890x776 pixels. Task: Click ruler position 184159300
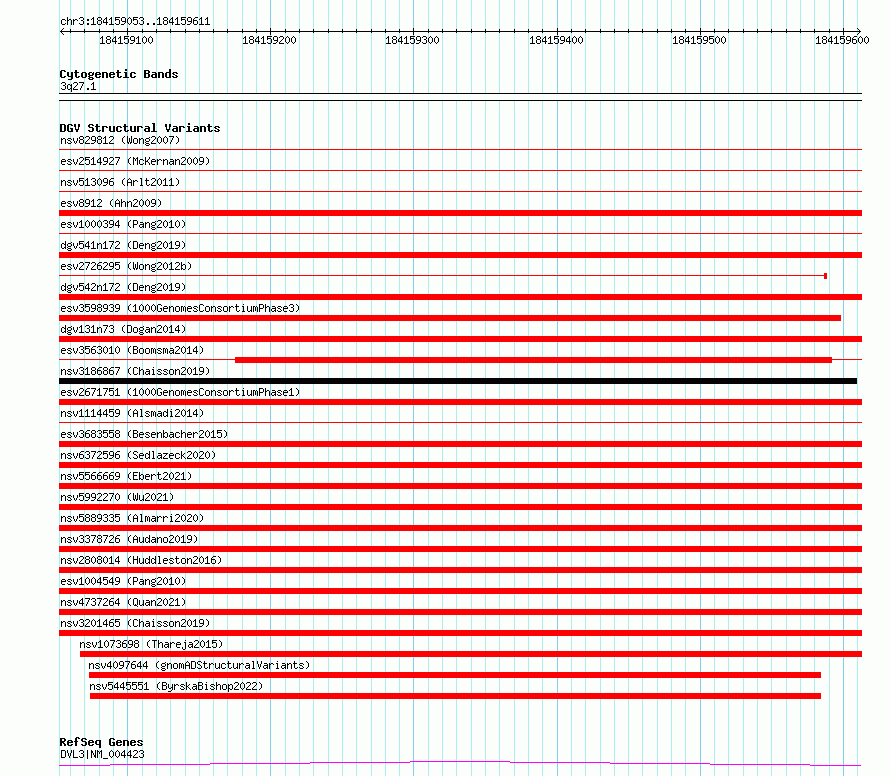tap(412, 40)
